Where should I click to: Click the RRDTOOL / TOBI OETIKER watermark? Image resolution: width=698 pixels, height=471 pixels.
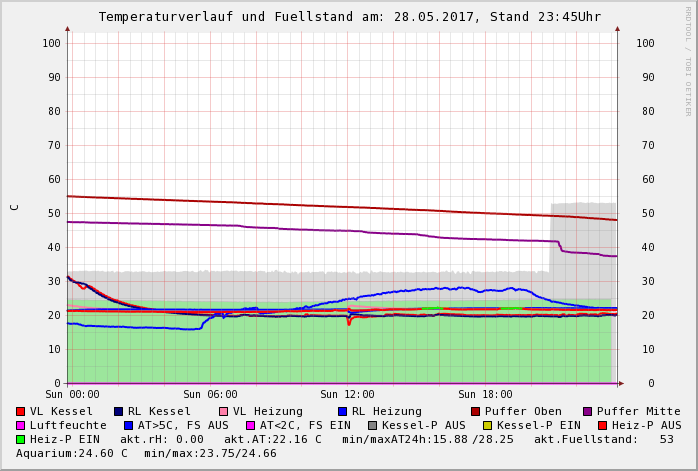point(688,60)
